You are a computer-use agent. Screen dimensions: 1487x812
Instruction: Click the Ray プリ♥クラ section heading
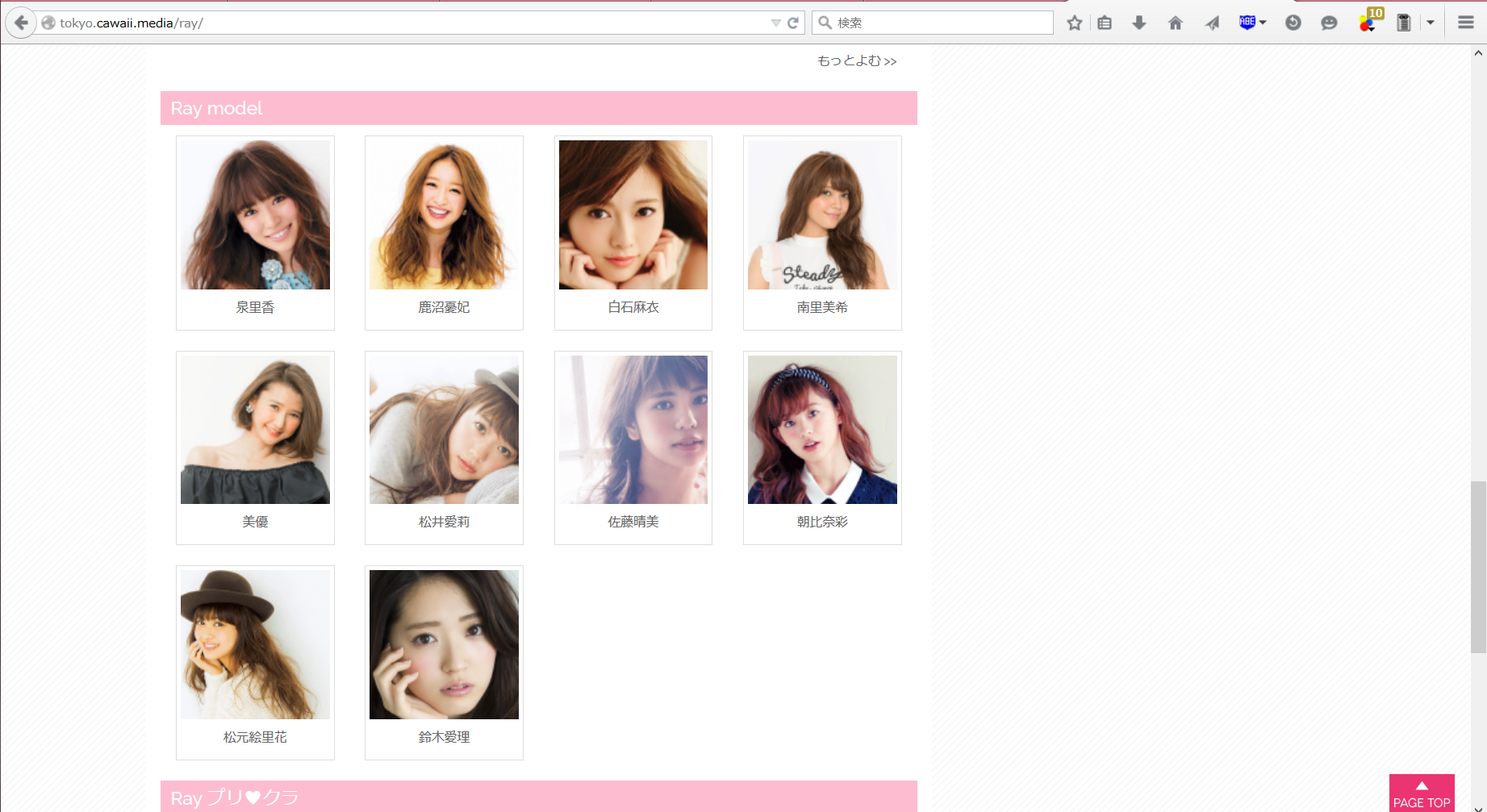pos(539,797)
